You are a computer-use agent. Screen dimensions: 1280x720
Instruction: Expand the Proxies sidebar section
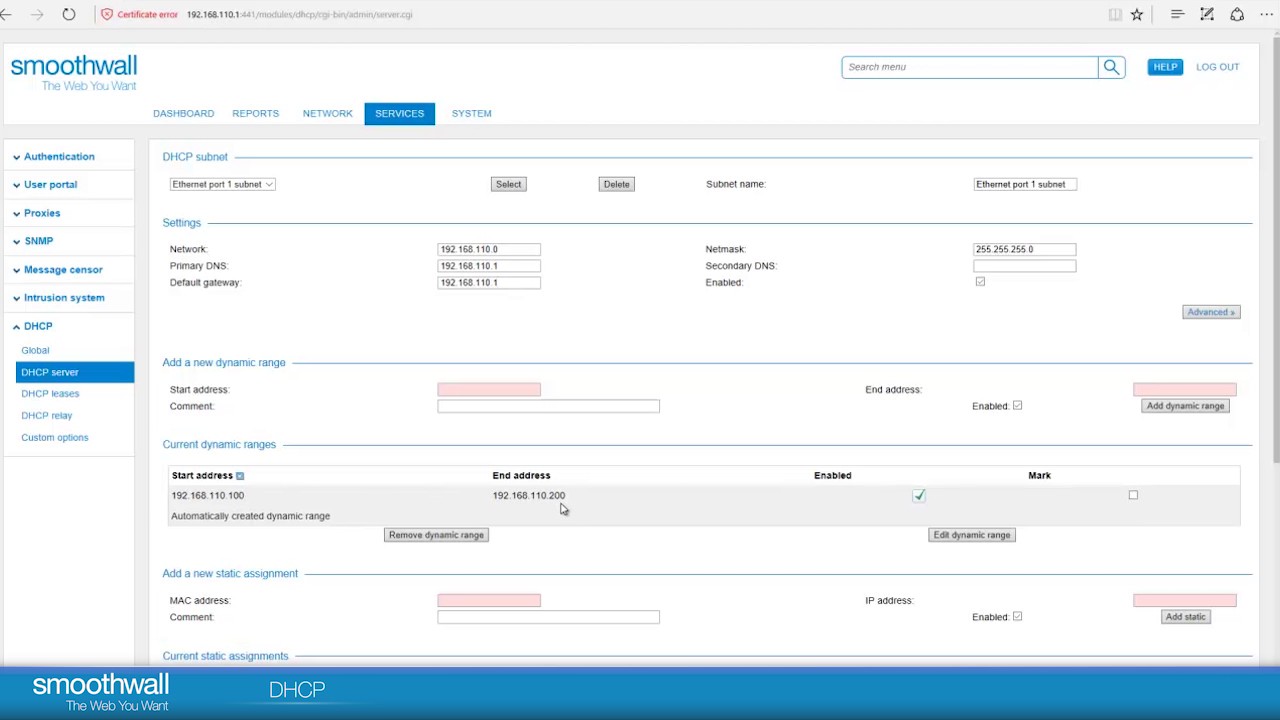tap(42, 213)
